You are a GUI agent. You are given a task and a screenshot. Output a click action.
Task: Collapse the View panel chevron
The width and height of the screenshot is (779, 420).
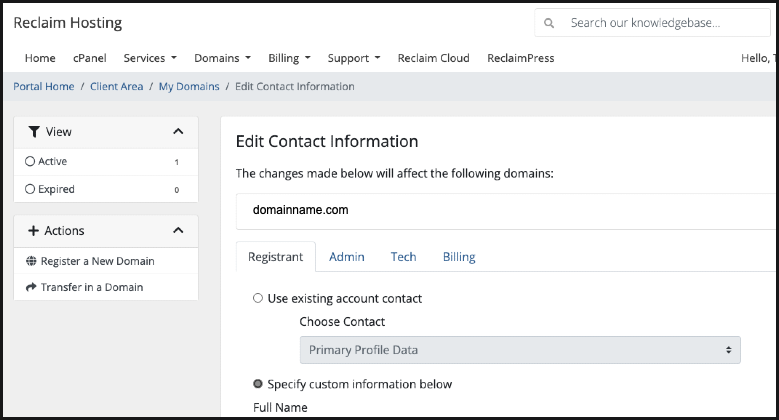pyautogui.click(x=178, y=131)
